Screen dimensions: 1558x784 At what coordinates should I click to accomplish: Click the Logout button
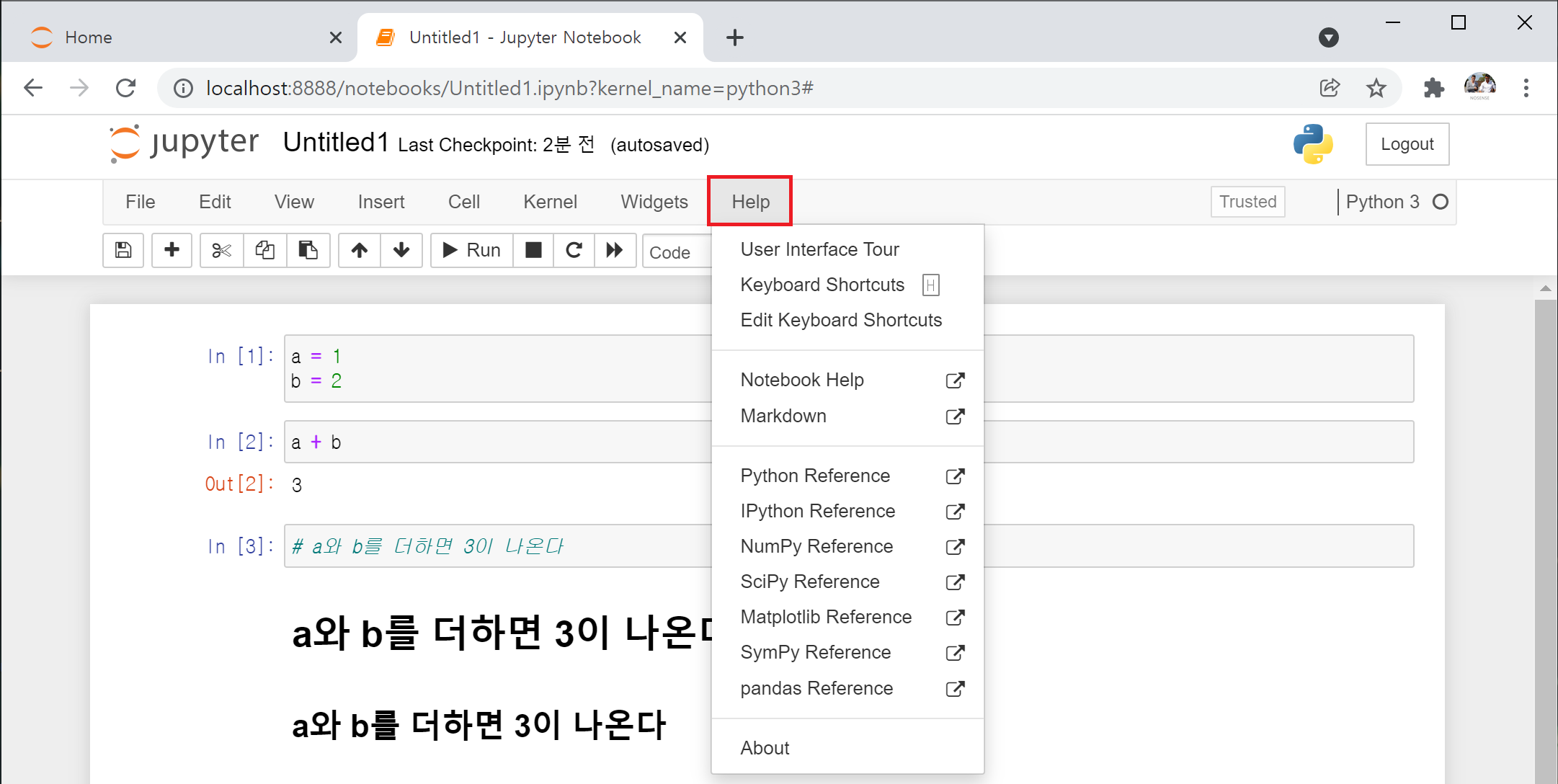click(1407, 144)
